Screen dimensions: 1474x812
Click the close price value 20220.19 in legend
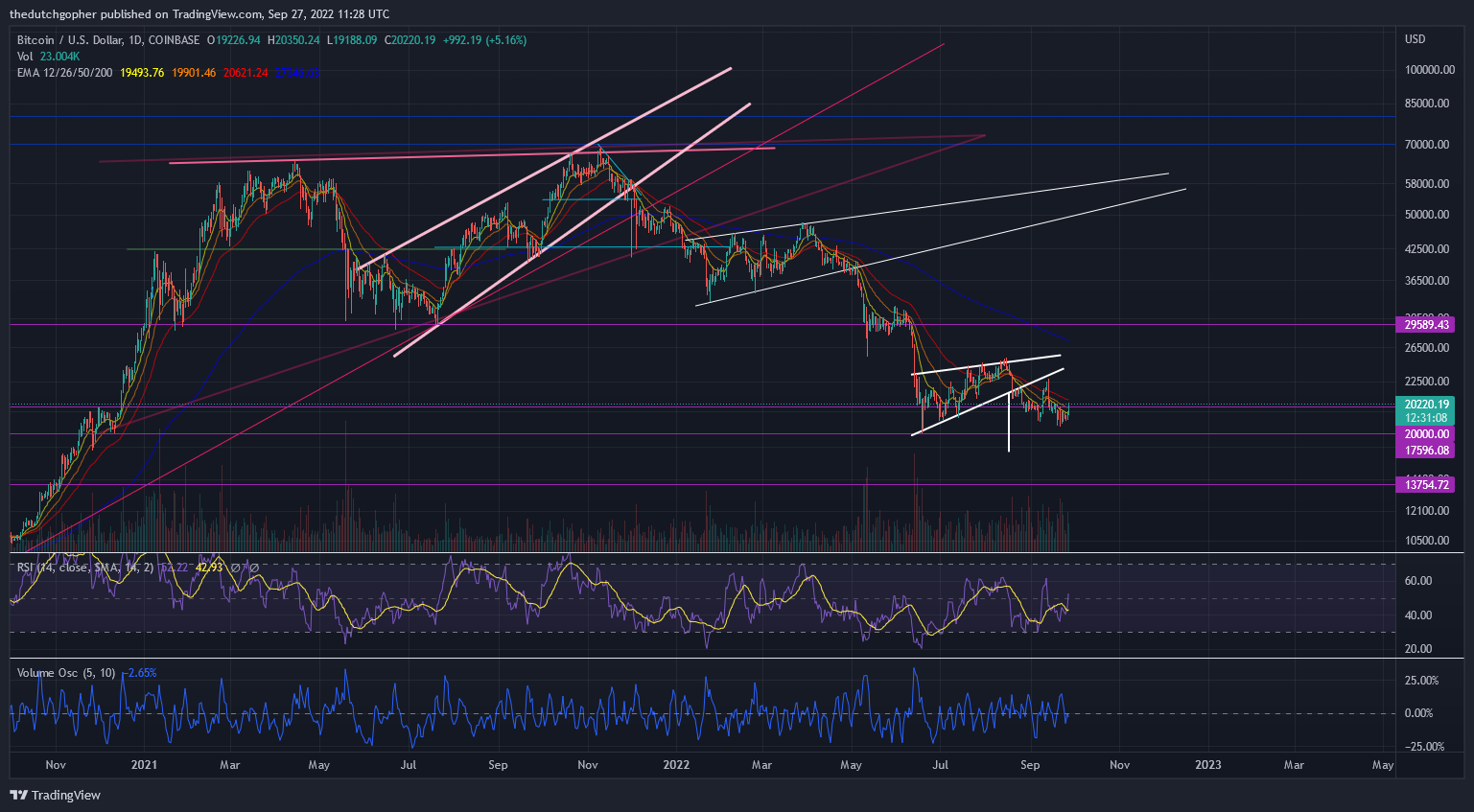tap(412, 40)
